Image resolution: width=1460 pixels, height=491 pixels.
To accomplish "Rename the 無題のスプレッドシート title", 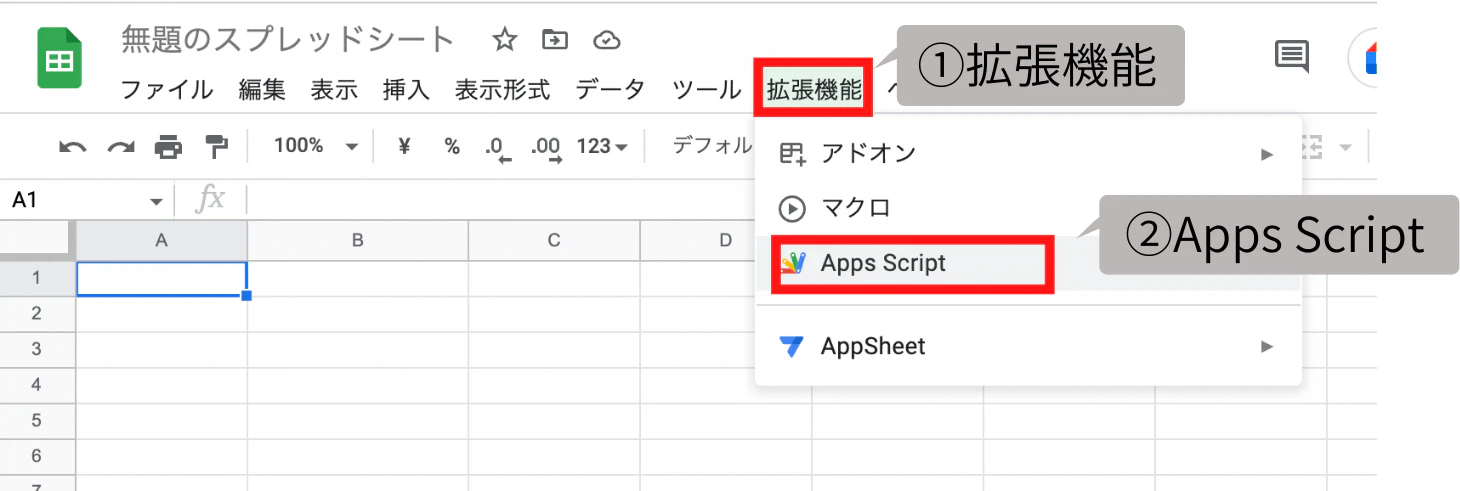I will point(288,39).
